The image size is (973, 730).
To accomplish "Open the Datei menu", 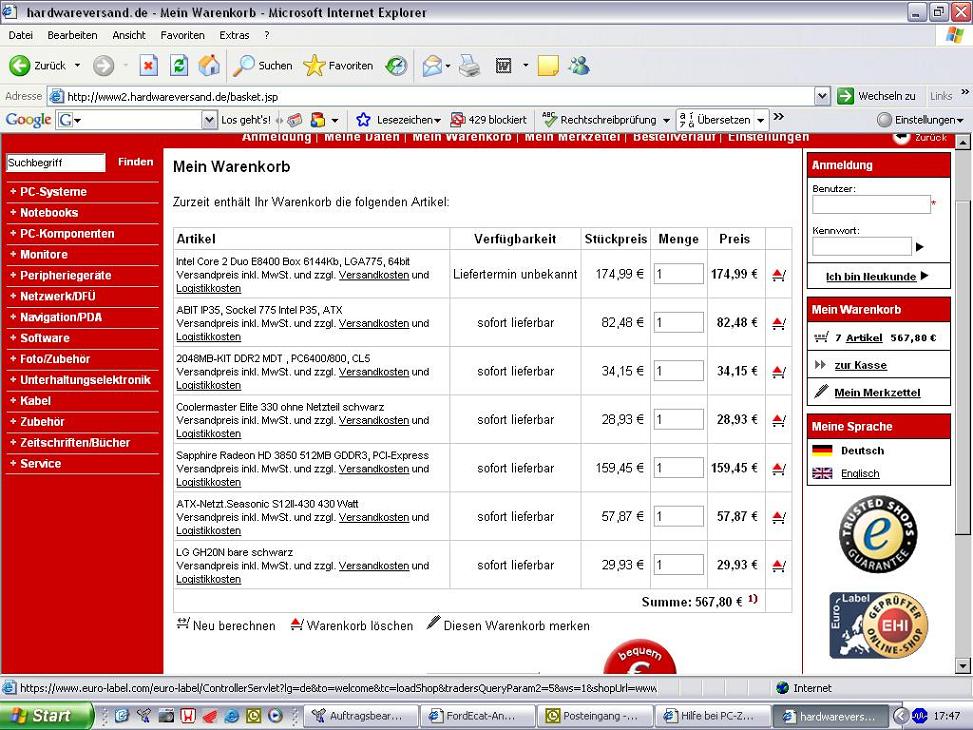I will [20, 35].
